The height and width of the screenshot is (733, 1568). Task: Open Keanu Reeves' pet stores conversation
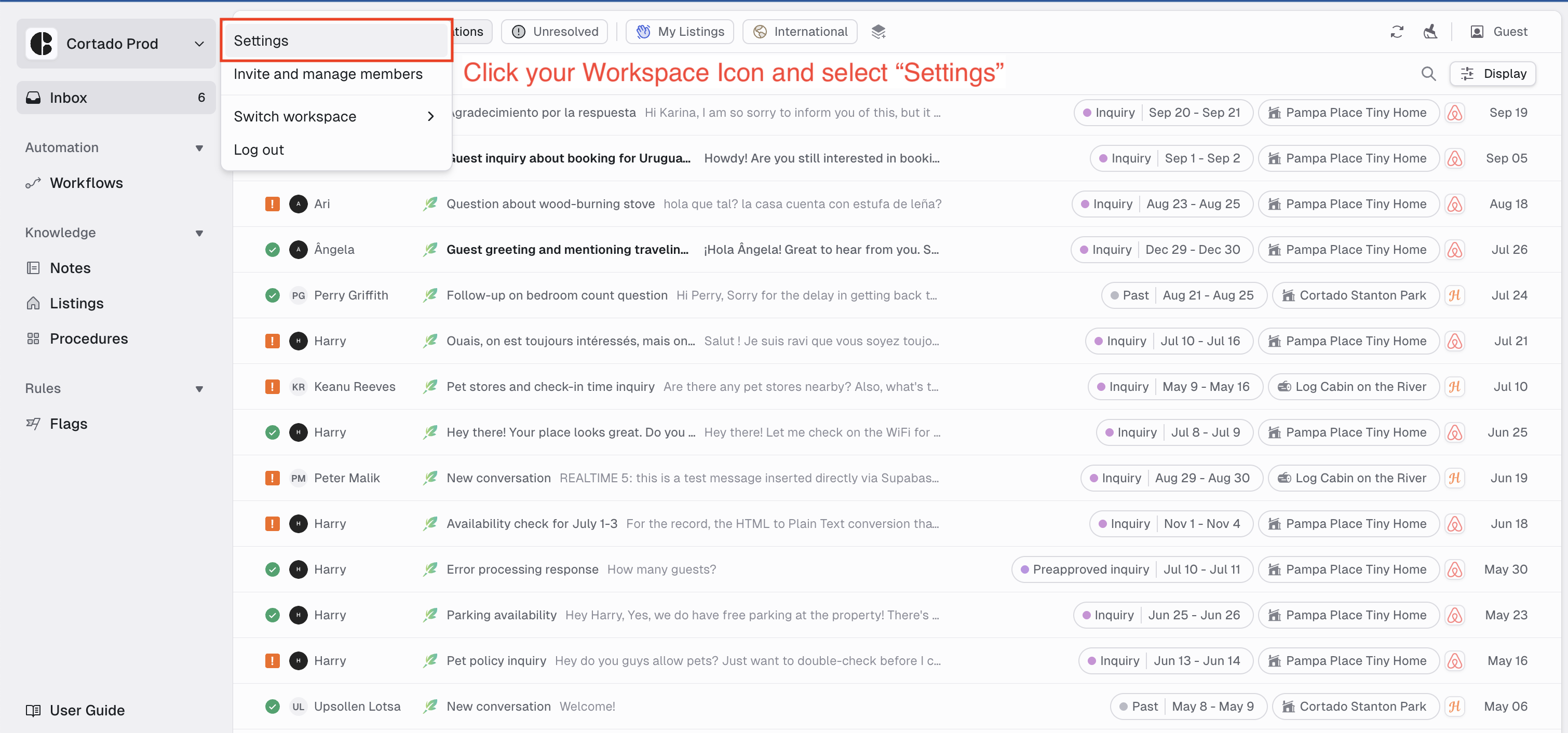(x=550, y=386)
